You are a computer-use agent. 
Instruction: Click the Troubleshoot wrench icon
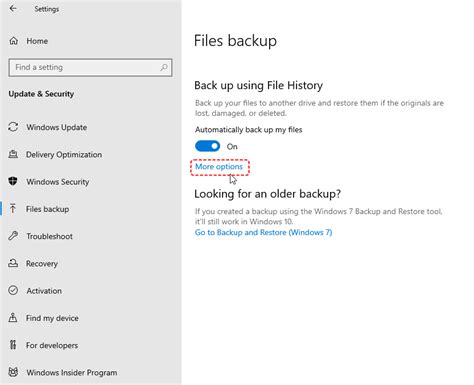pos(13,236)
